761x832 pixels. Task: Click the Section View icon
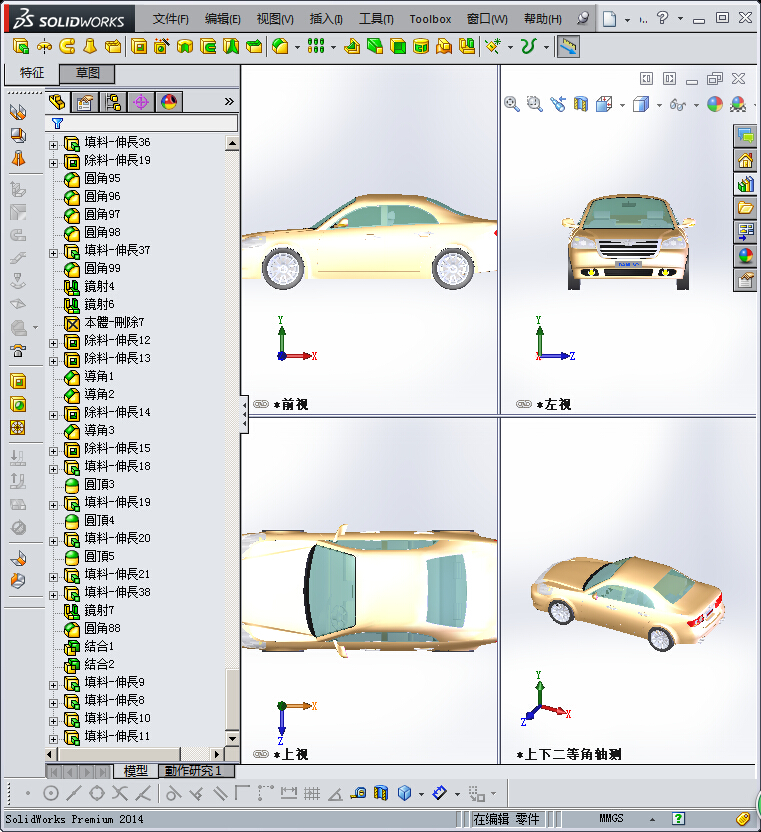click(x=581, y=104)
